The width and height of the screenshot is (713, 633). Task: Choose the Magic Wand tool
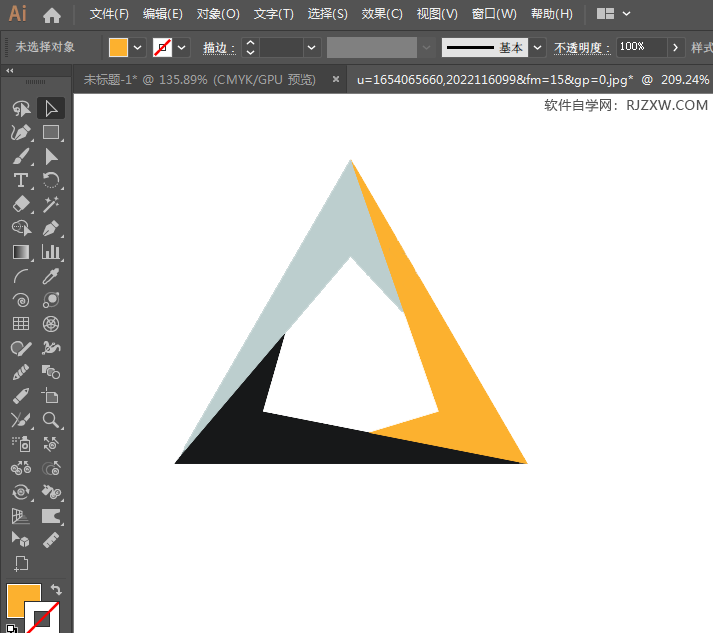coord(51,204)
